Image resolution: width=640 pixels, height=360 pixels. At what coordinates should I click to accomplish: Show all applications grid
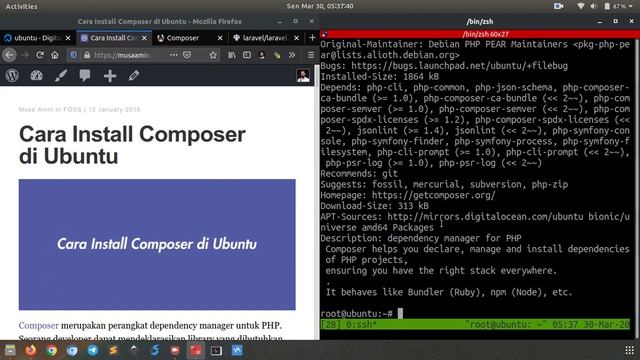(x=629, y=350)
